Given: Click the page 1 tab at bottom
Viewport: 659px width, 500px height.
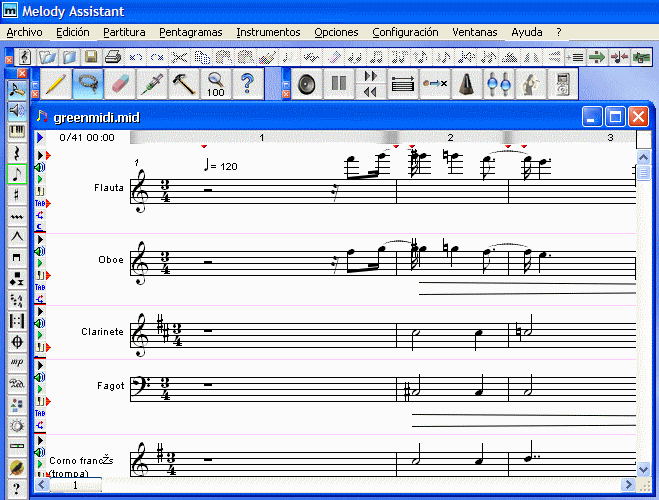Looking at the screenshot, I should pyautogui.click(x=76, y=485).
